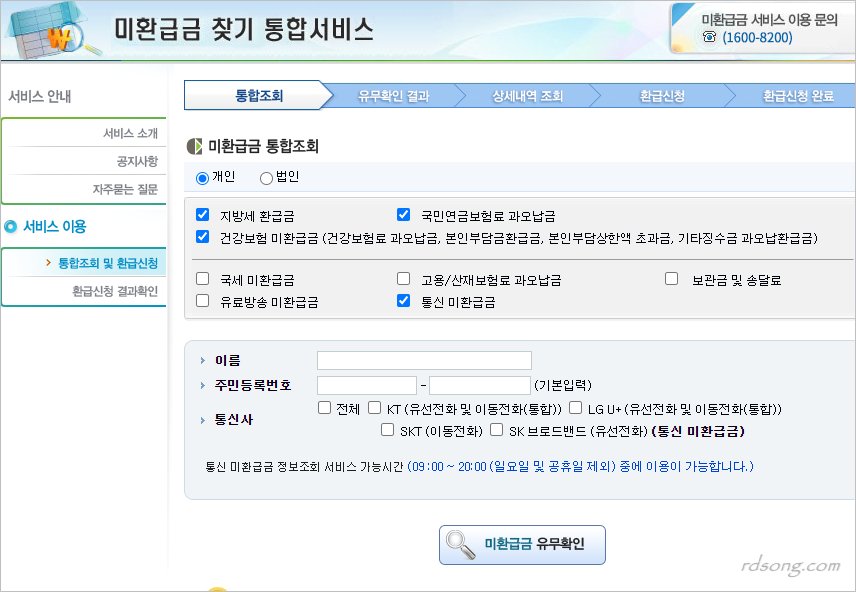
Task: Open 환급신청 결과확인 sidebar item
Action: click(115, 291)
